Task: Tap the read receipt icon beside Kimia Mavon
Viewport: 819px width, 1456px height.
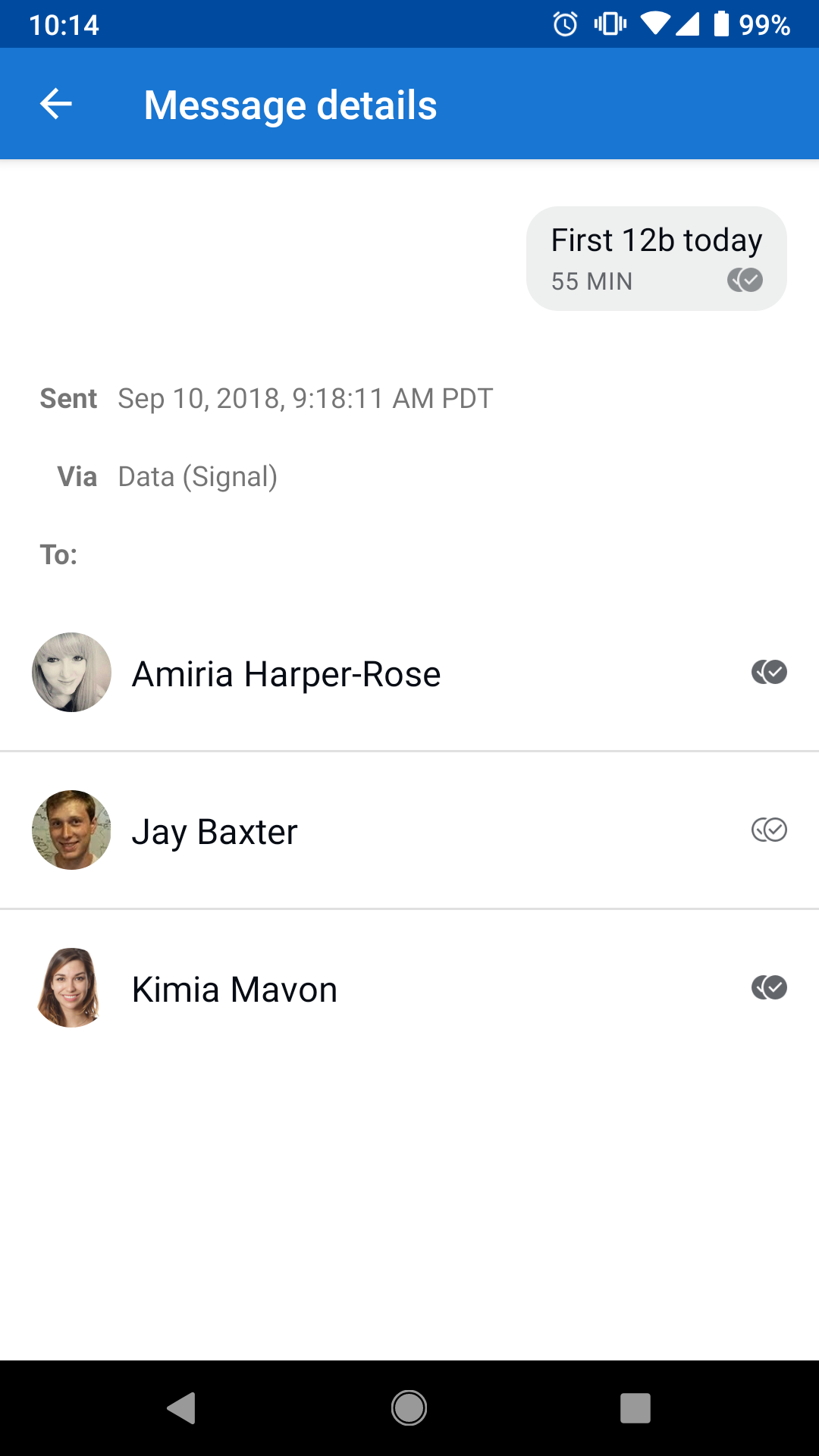Action: (x=768, y=988)
